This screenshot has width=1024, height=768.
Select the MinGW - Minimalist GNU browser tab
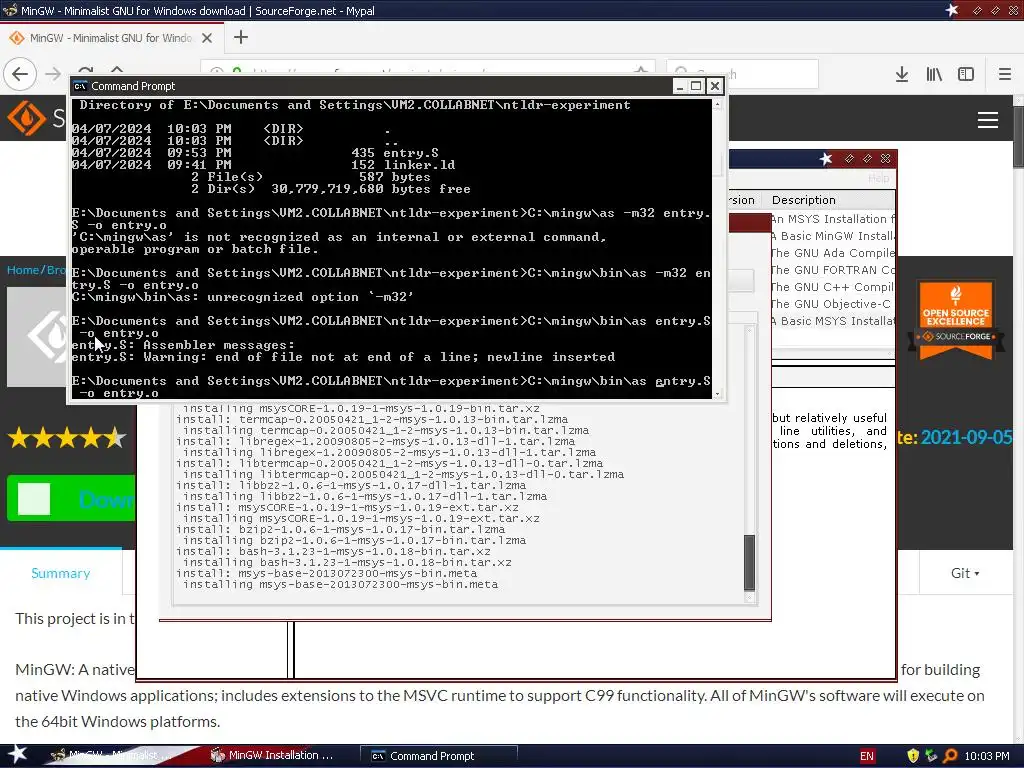(x=112, y=38)
